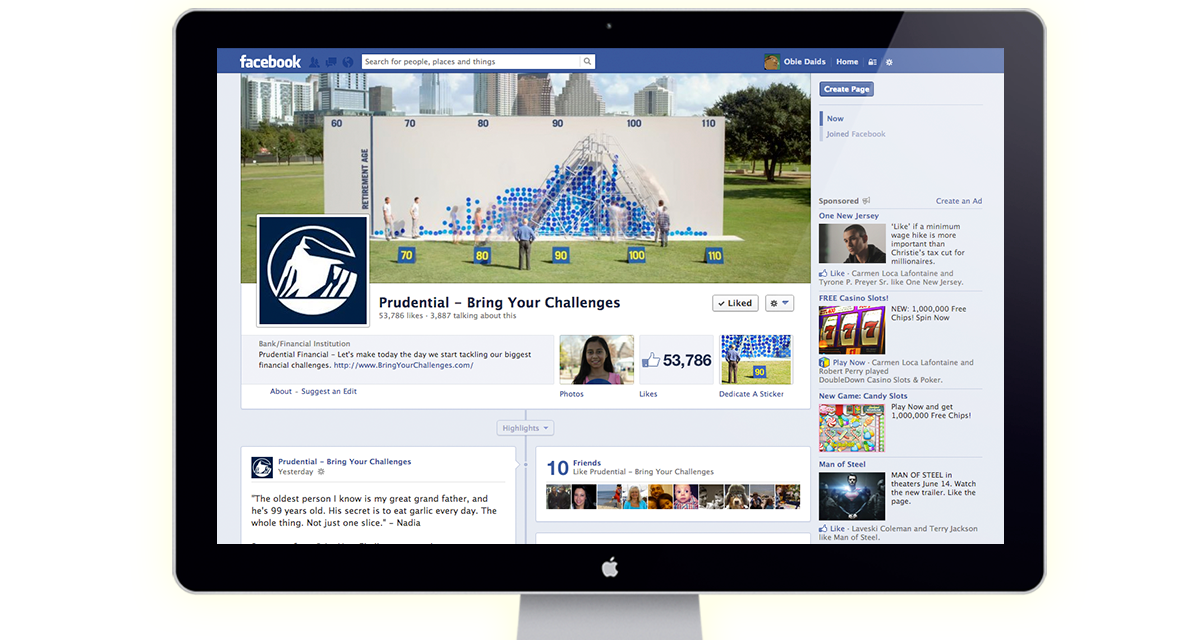Click into the search people, places field
This screenshot has height=640, width=1200.
click(x=471, y=61)
